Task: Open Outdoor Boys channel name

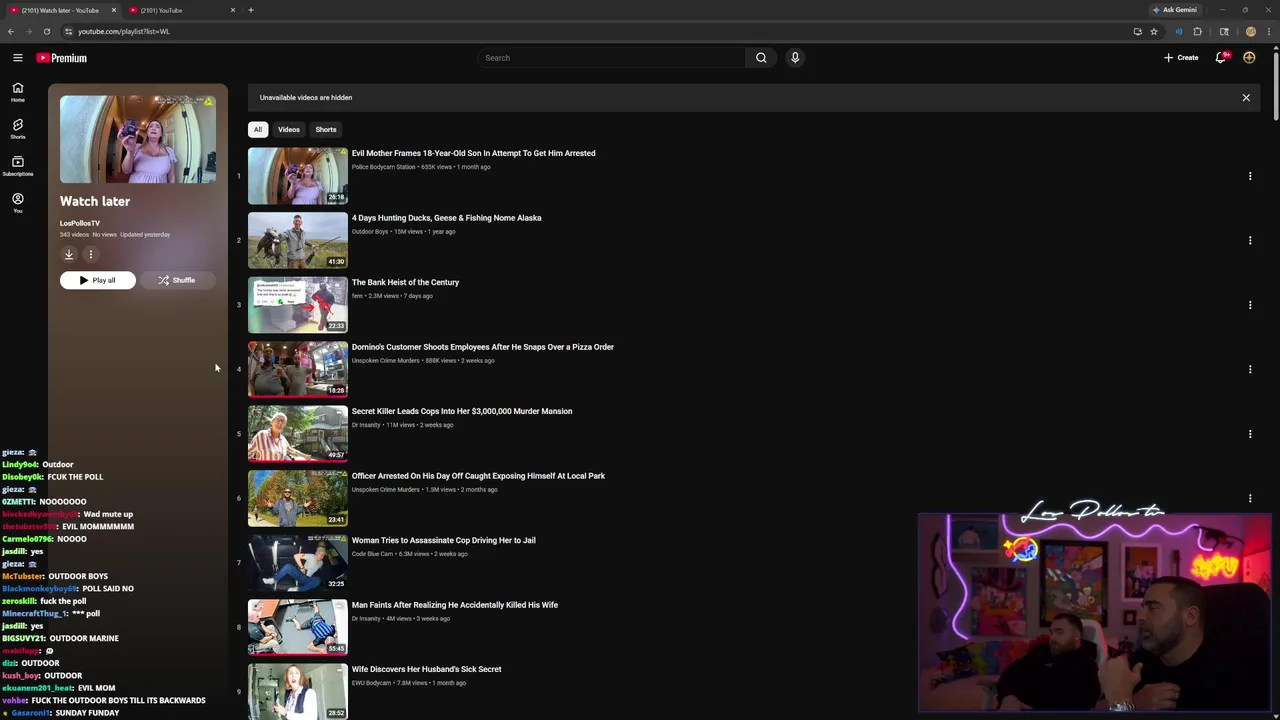Action: pyautogui.click(x=370, y=232)
